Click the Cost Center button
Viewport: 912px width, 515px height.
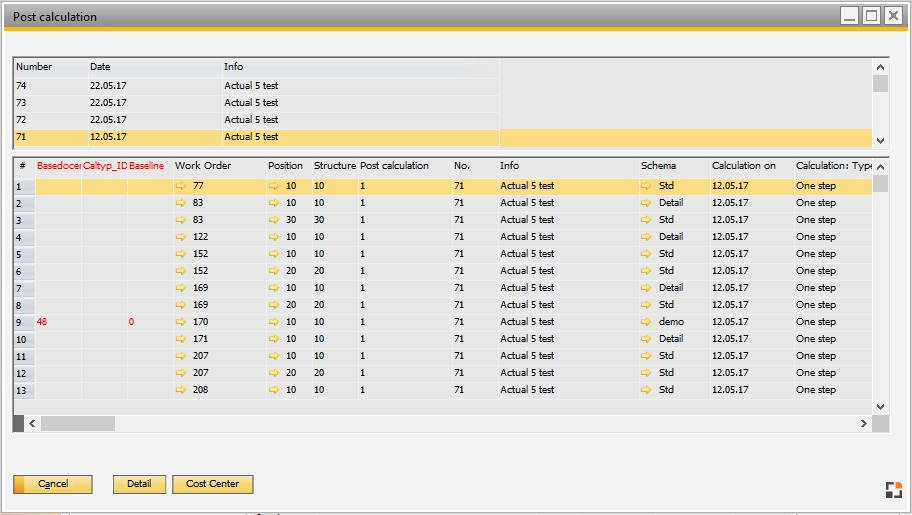[x=212, y=484]
